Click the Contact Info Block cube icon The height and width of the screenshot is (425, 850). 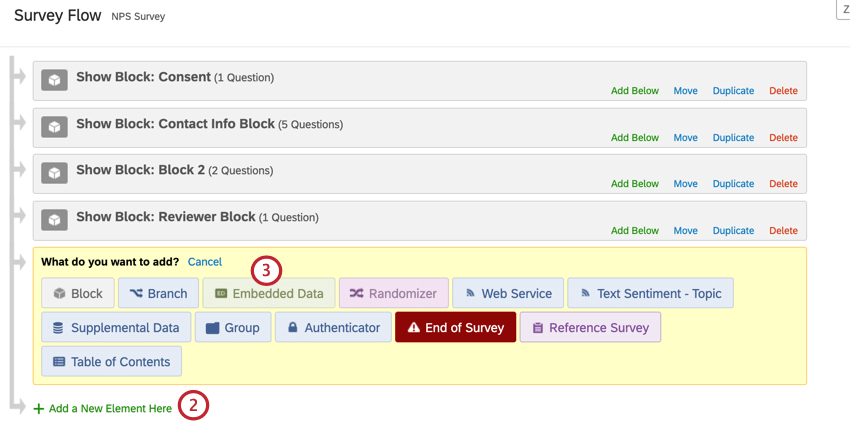[54, 127]
